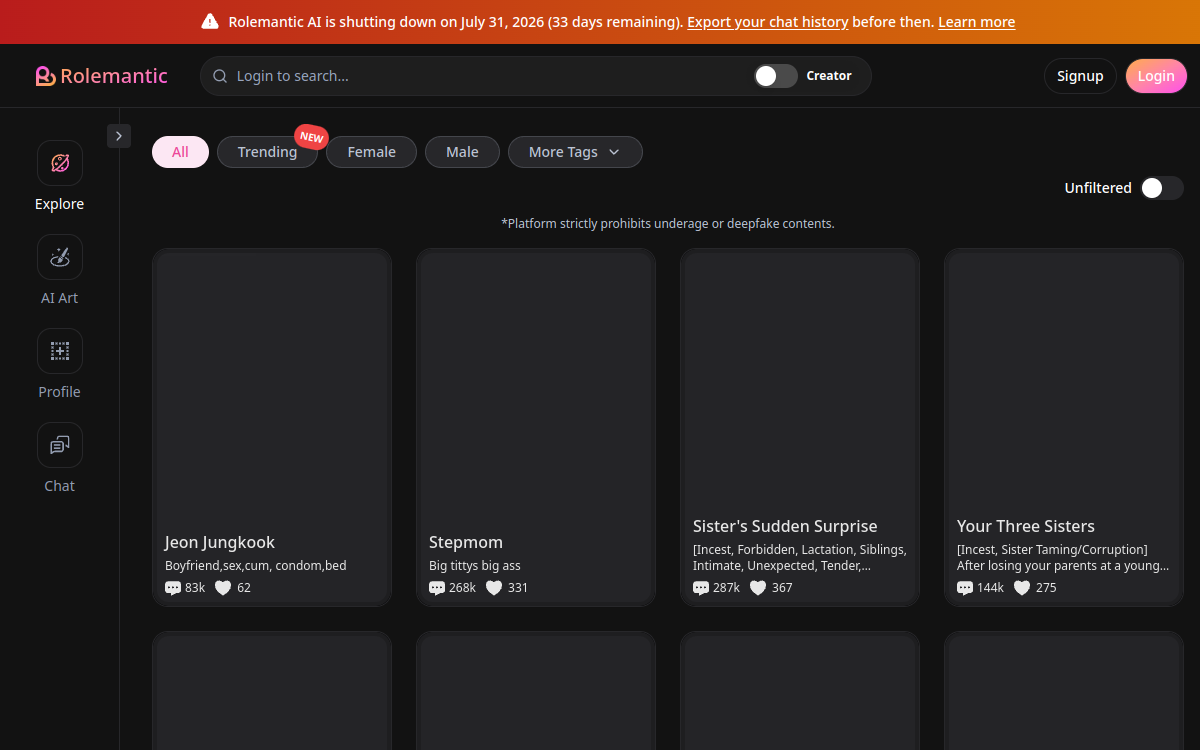Open the Chat icon in the sidebar
The height and width of the screenshot is (750, 1200).
[x=60, y=445]
